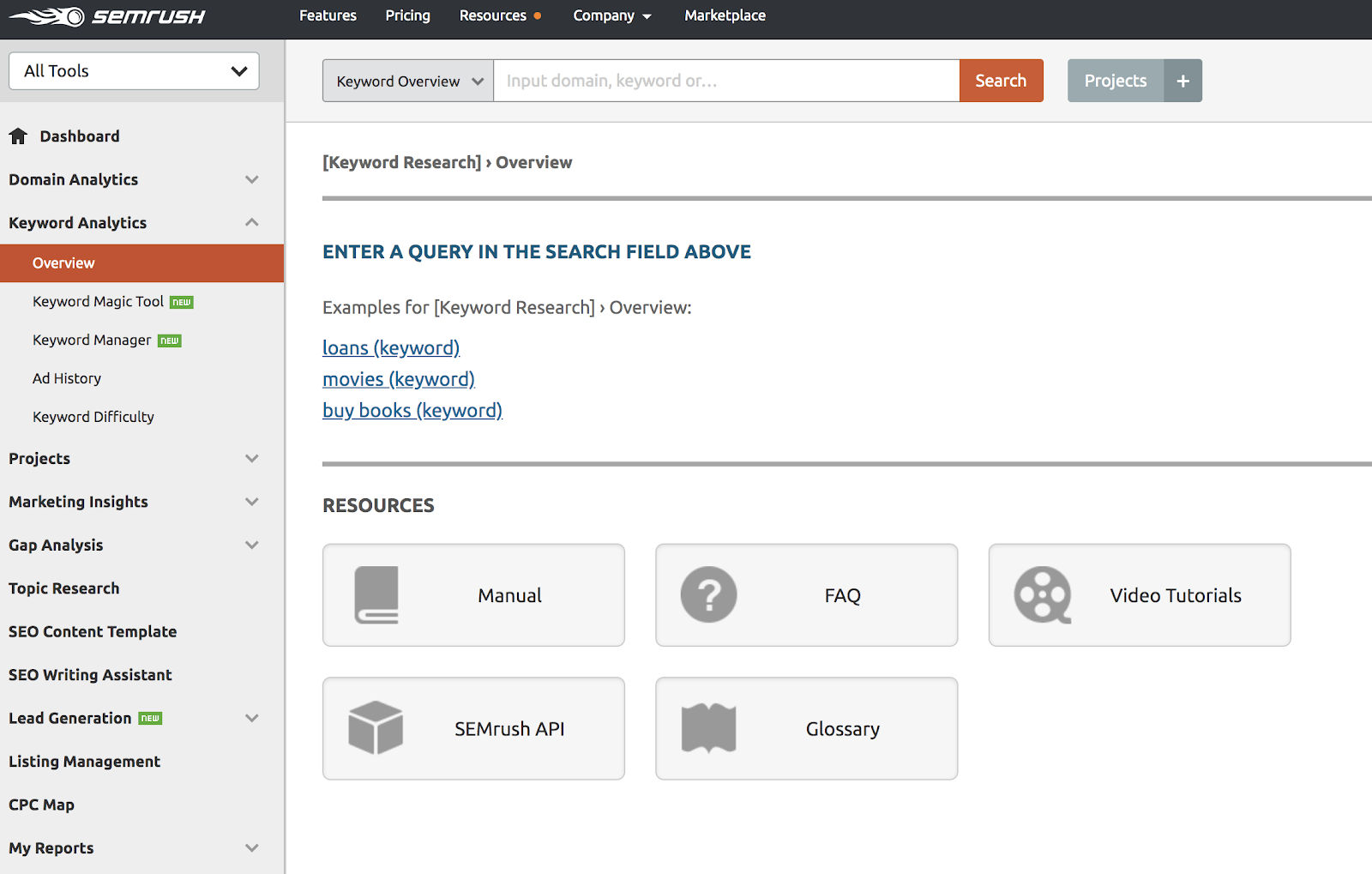1372x874 pixels.
Task: Expand the Domain Analytics section
Action: tap(252, 179)
